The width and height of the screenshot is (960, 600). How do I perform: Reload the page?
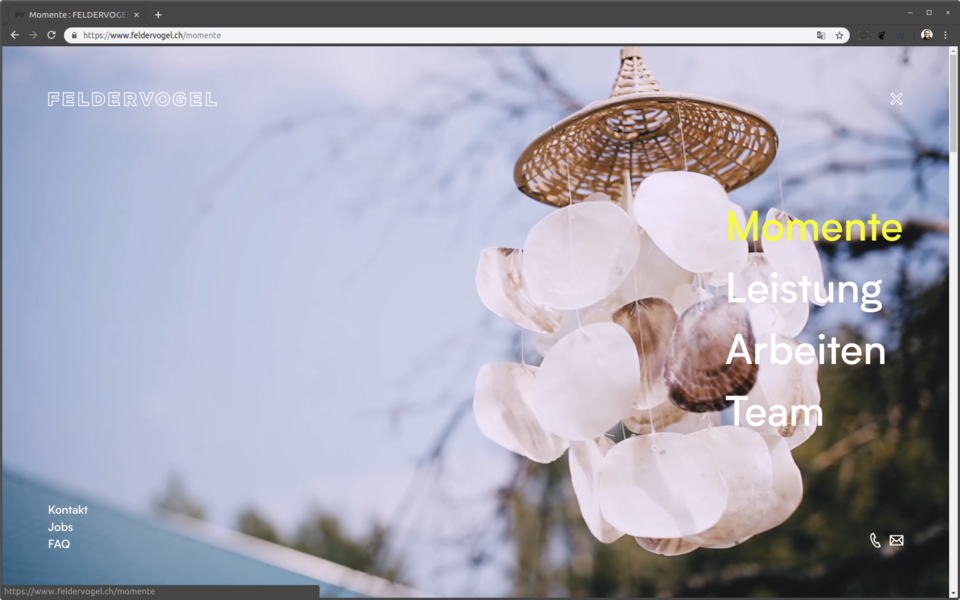51,35
